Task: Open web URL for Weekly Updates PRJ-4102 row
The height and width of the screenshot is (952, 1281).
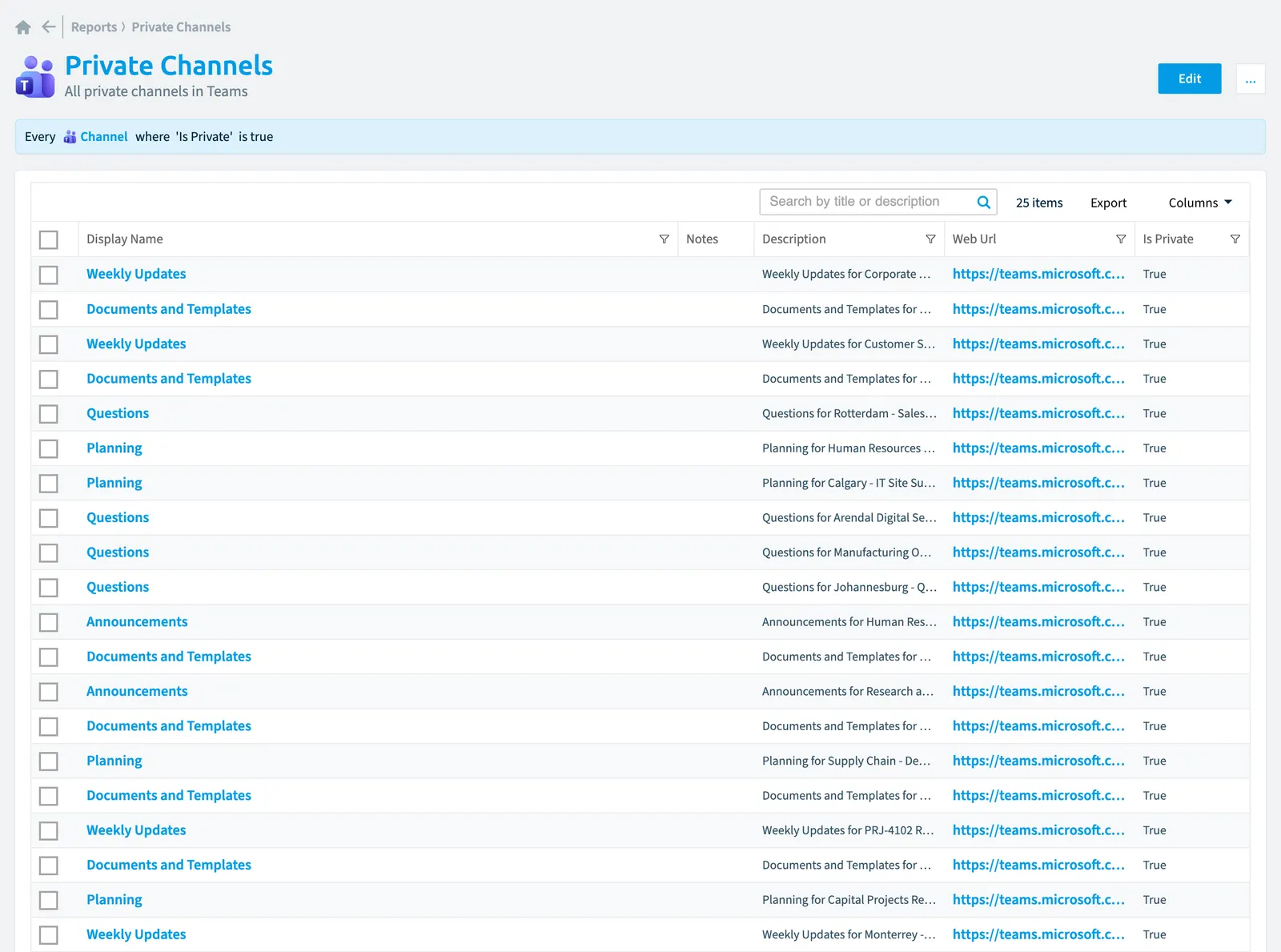Action: (x=1038, y=830)
